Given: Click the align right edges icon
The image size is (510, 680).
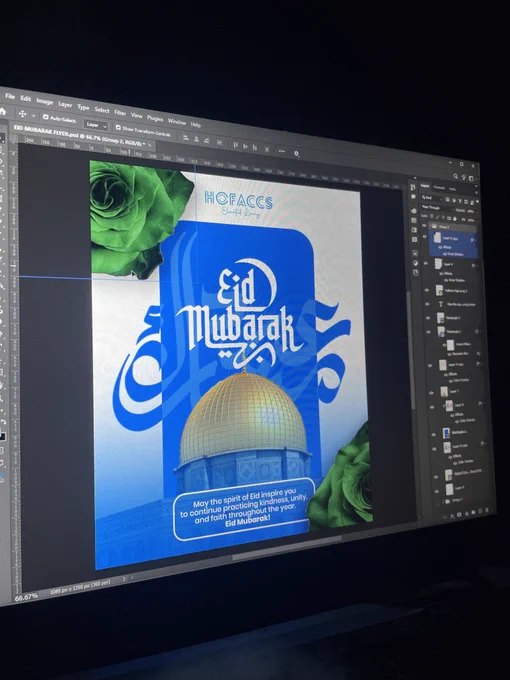Looking at the screenshot, I should pos(207,140).
